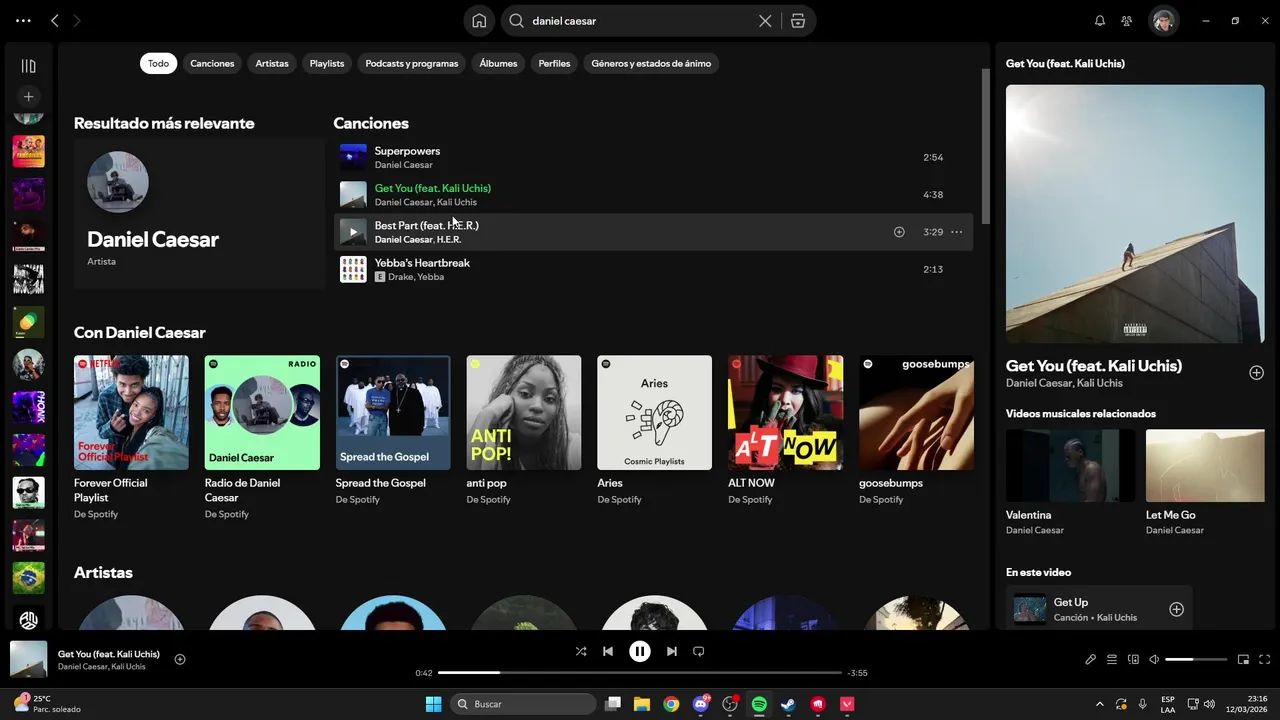Image resolution: width=1280 pixels, height=720 pixels.
Task: Open Radio de Daniel Caesar card
Action: 262,437
